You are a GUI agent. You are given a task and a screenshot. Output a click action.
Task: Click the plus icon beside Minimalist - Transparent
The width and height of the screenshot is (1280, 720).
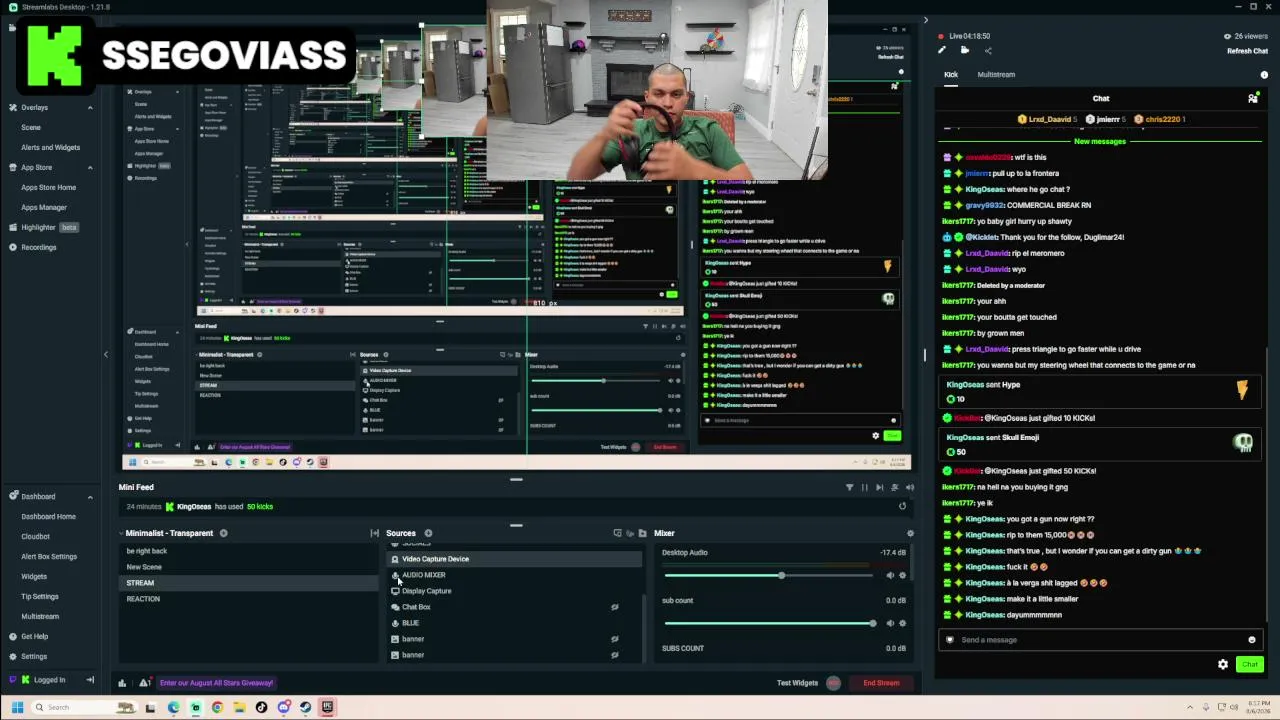pyautogui.click(x=223, y=533)
